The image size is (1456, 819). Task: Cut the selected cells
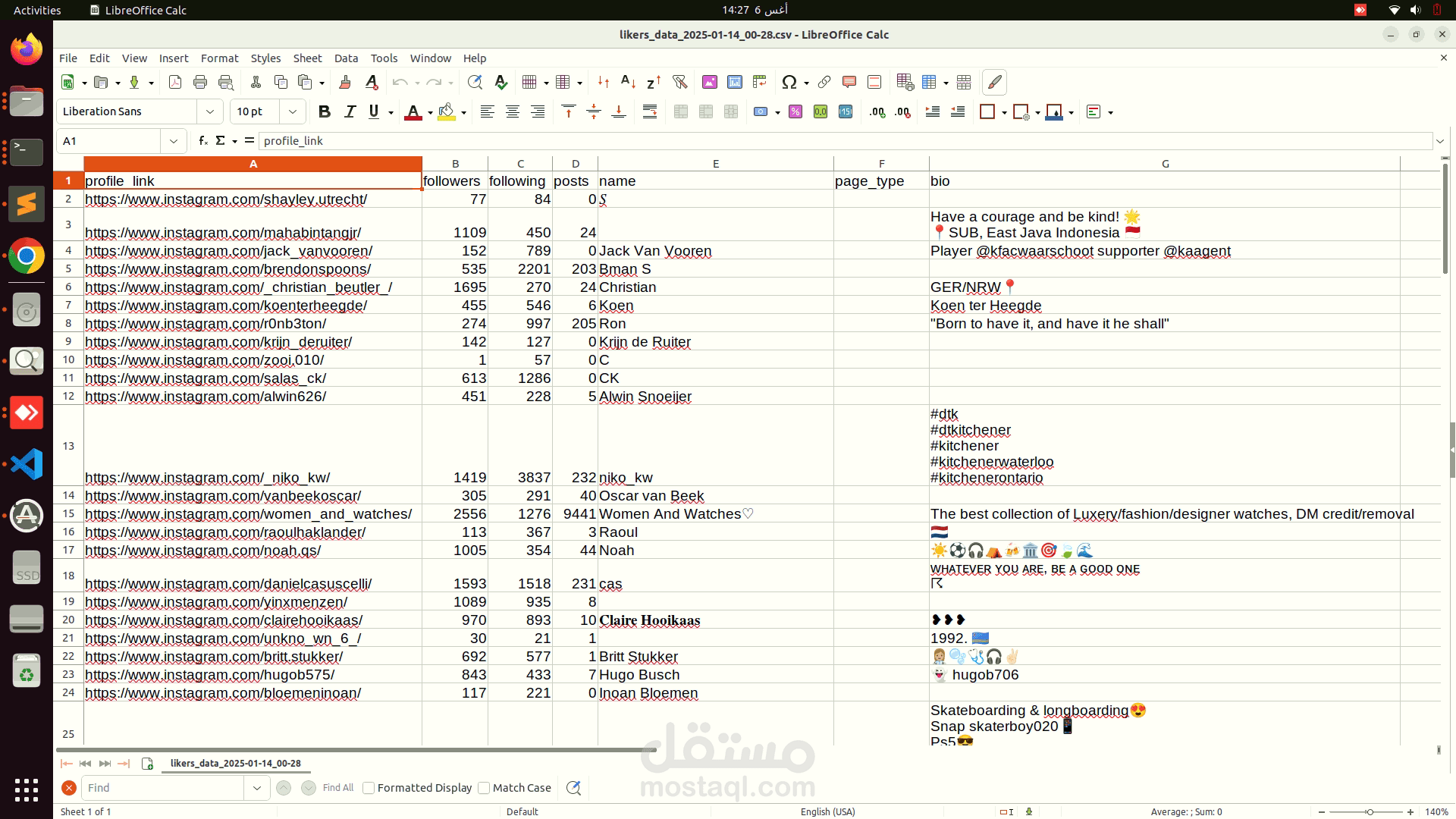click(256, 83)
